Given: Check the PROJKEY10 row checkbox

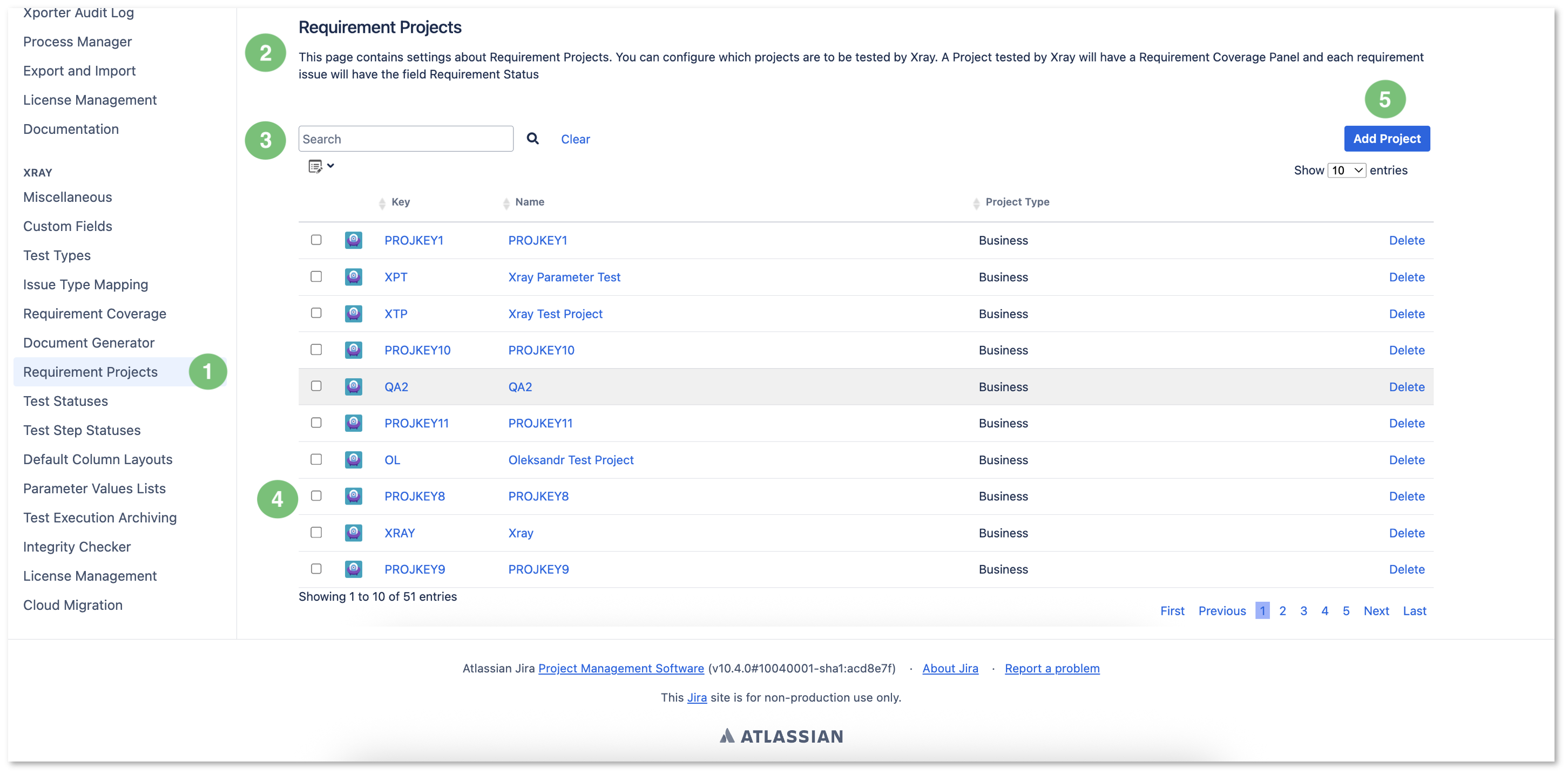Looking at the screenshot, I should click(316, 349).
